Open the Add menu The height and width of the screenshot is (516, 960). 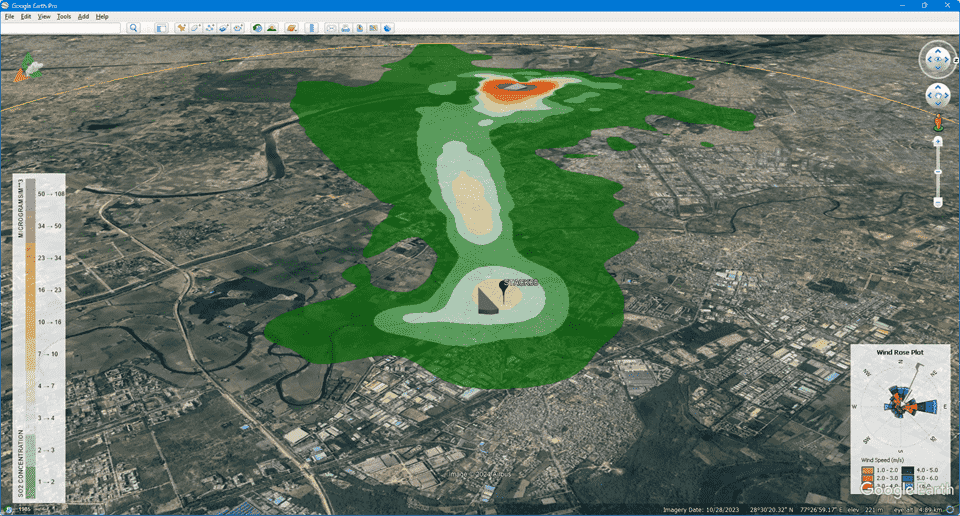pos(83,17)
